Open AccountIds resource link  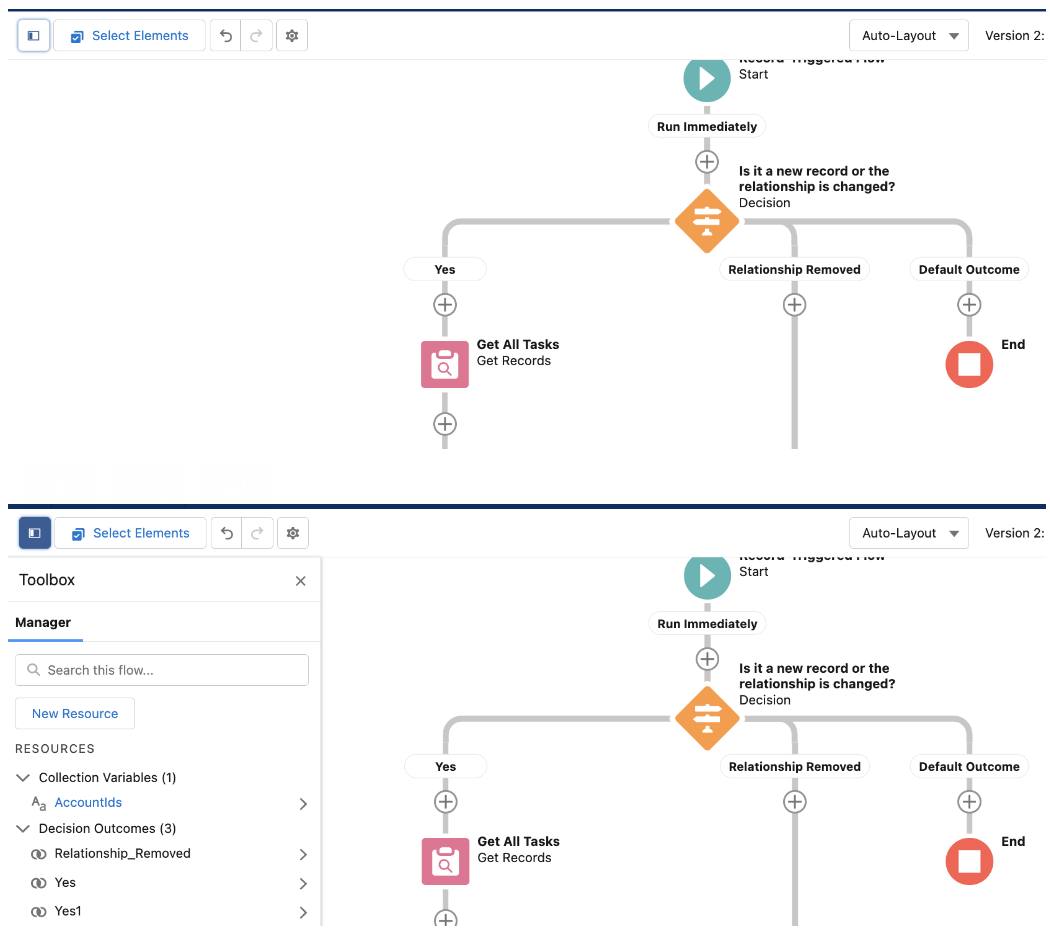[88, 802]
